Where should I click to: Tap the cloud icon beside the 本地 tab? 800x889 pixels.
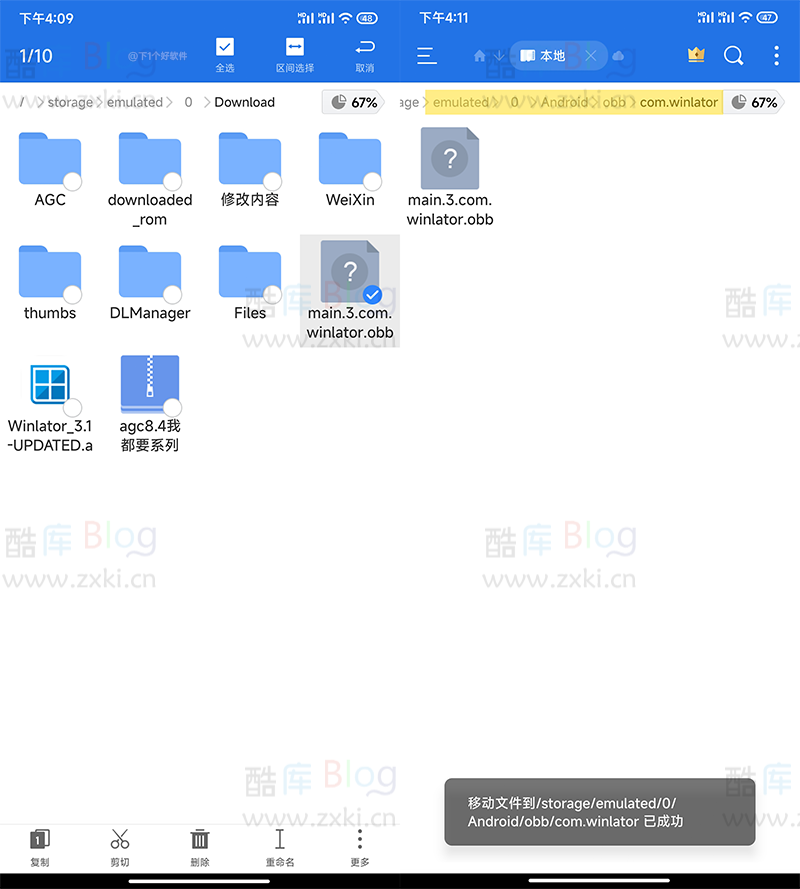point(618,57)
